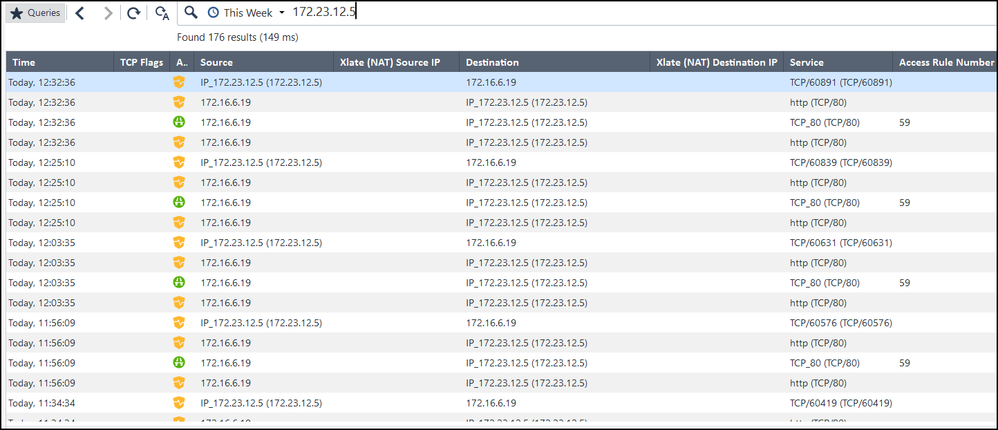Click the Service column header
The height and width of the screenshot is (430, 998).
[807, 62]
